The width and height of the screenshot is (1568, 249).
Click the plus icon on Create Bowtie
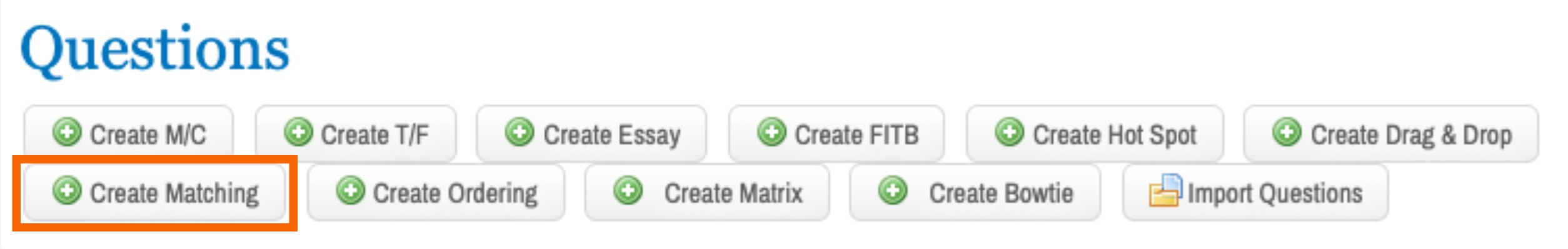pyautogui.click(x=893, y=191)
